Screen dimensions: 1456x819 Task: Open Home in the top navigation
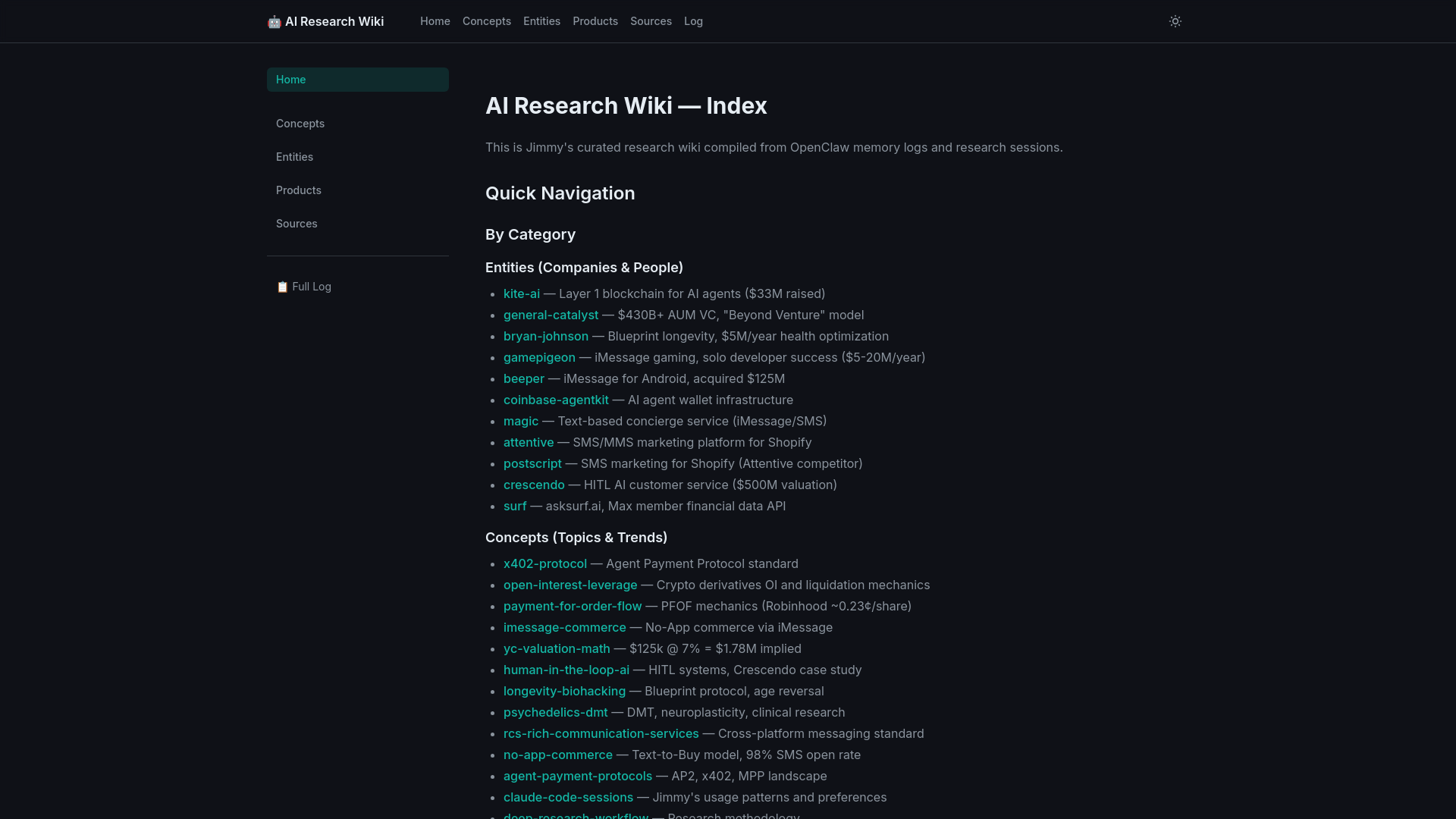[x=435, y=21]
